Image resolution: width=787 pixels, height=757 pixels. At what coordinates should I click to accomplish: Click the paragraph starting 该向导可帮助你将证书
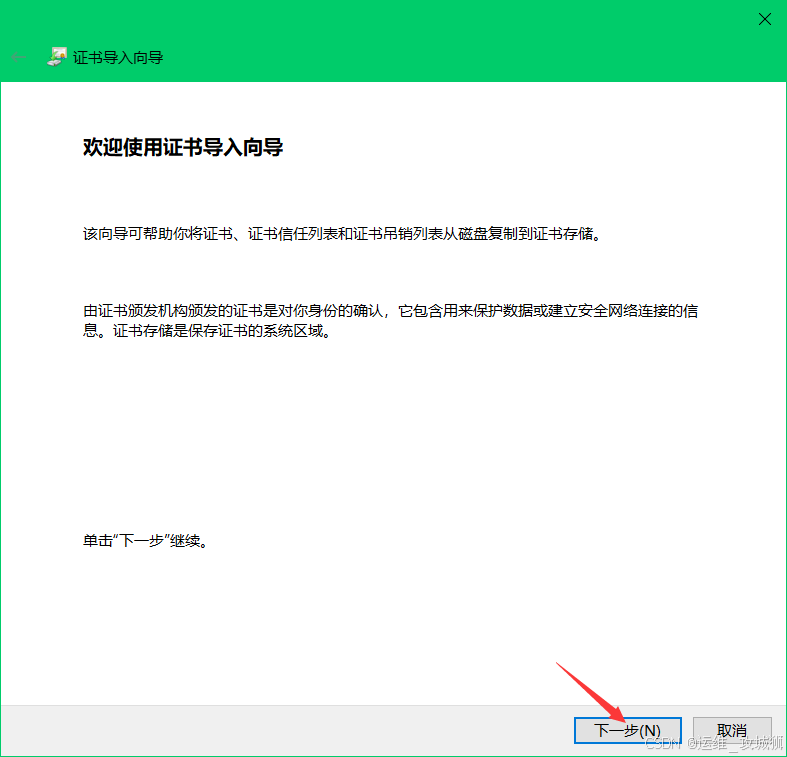click(342, 234)
